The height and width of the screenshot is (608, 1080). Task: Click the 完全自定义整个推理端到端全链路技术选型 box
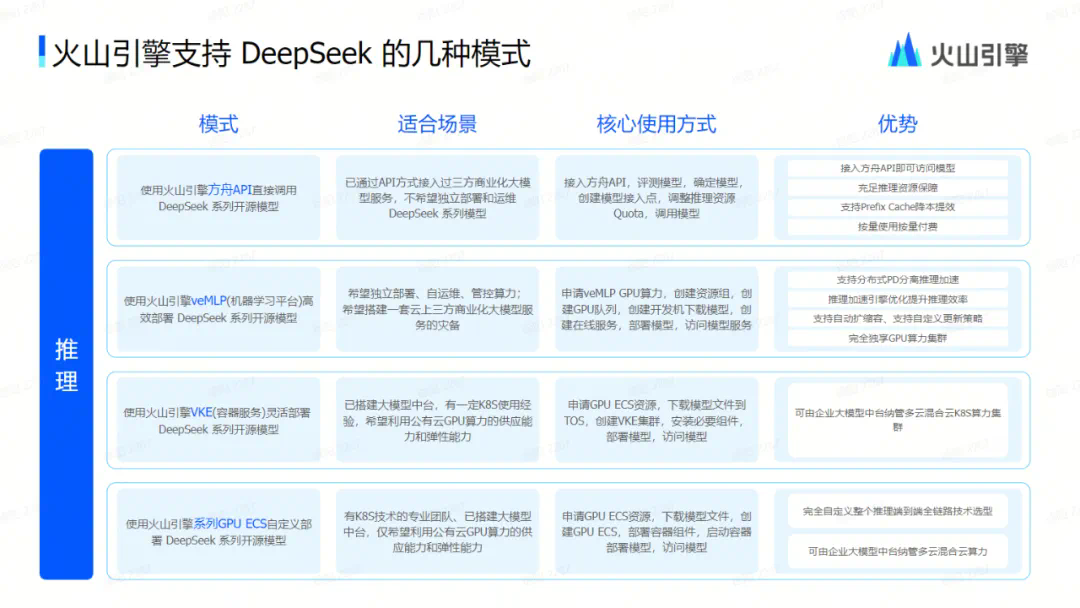(897, 511)
